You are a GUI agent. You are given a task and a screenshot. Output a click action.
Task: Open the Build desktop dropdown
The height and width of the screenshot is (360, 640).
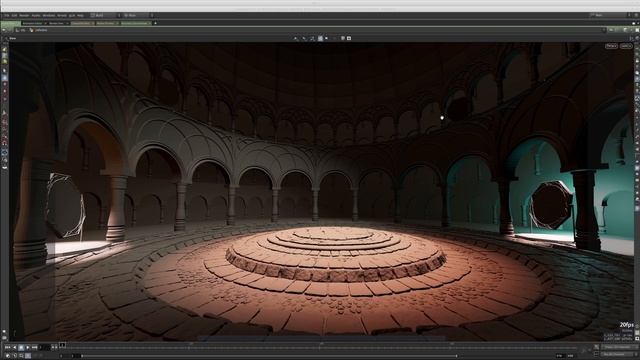pos(106,16)
